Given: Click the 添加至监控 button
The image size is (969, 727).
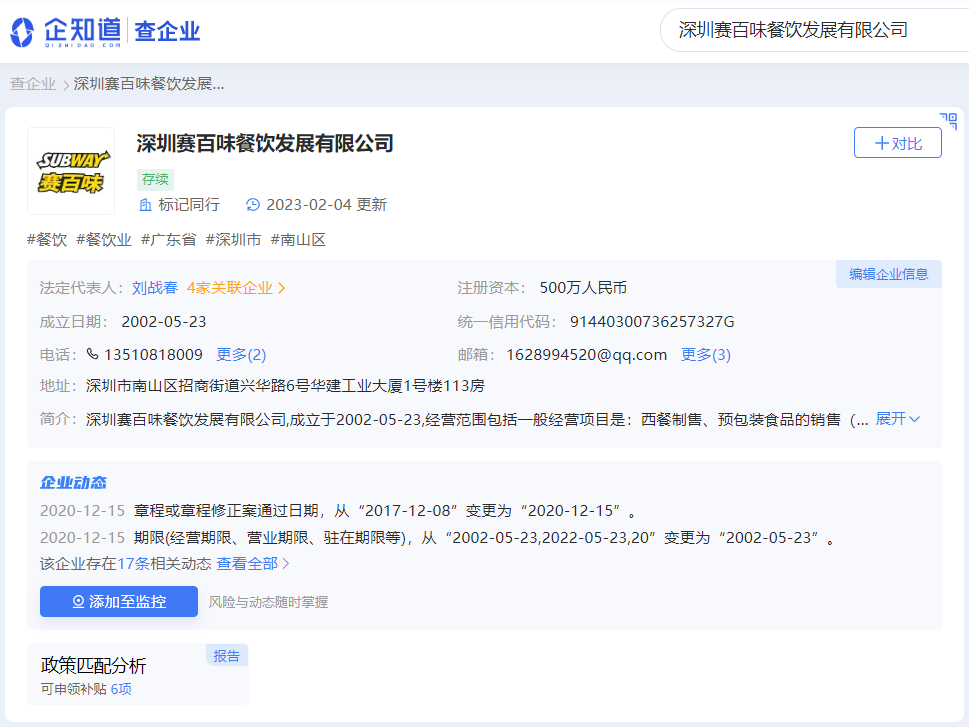Looking at the screenshot, I should click(x=119, y=602).
